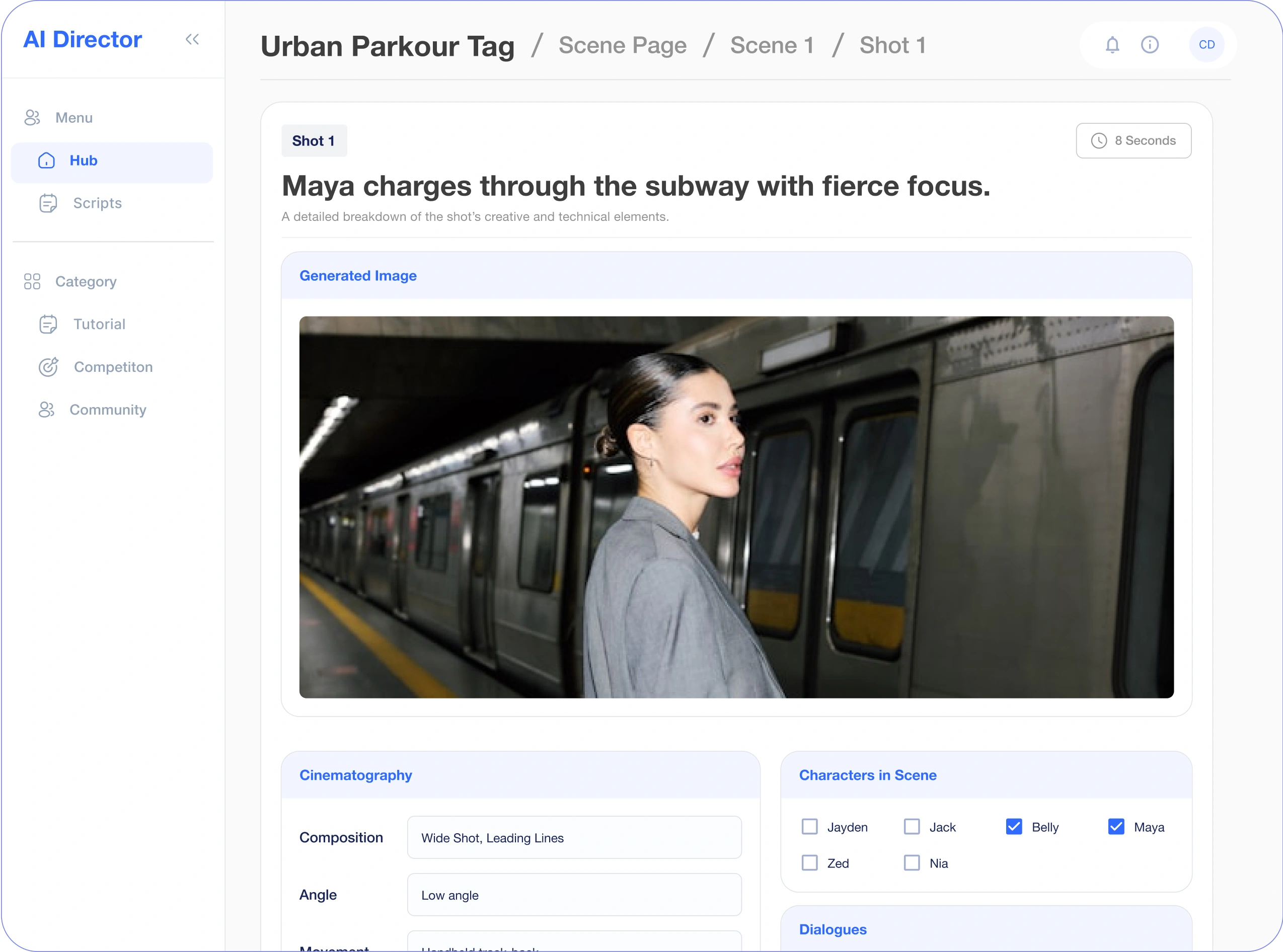
Task: Open the CD user avatar
Action: [x=1206, y=44]
